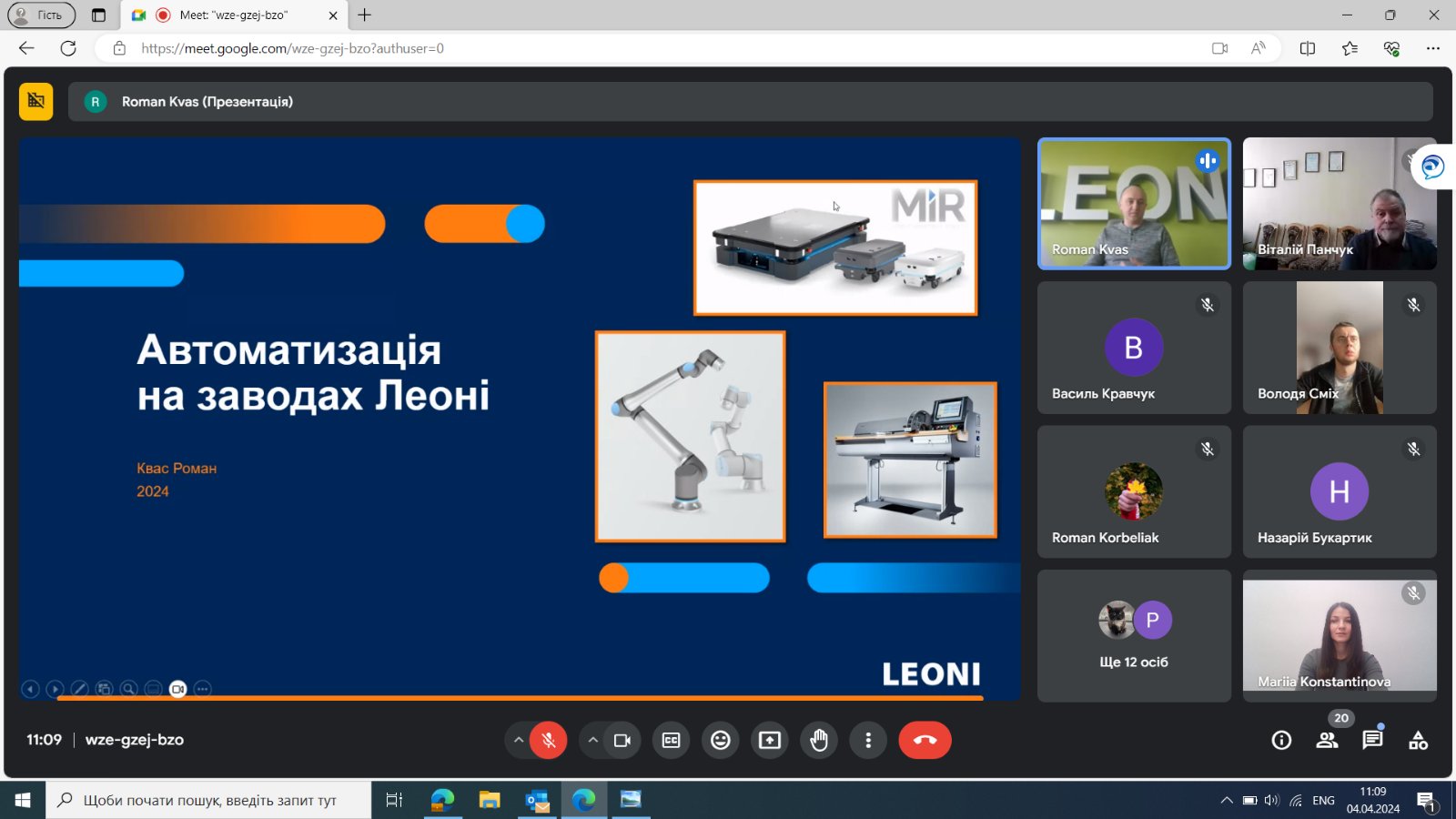1456x819 pixels.
Task: Open the emoji reactions panel
Action: click(720, 740)
